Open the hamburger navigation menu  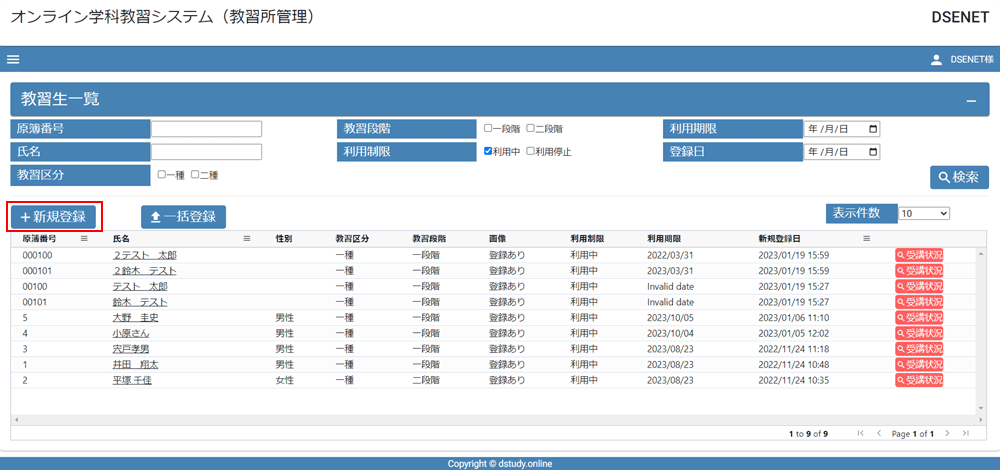(x=13, y=59)
